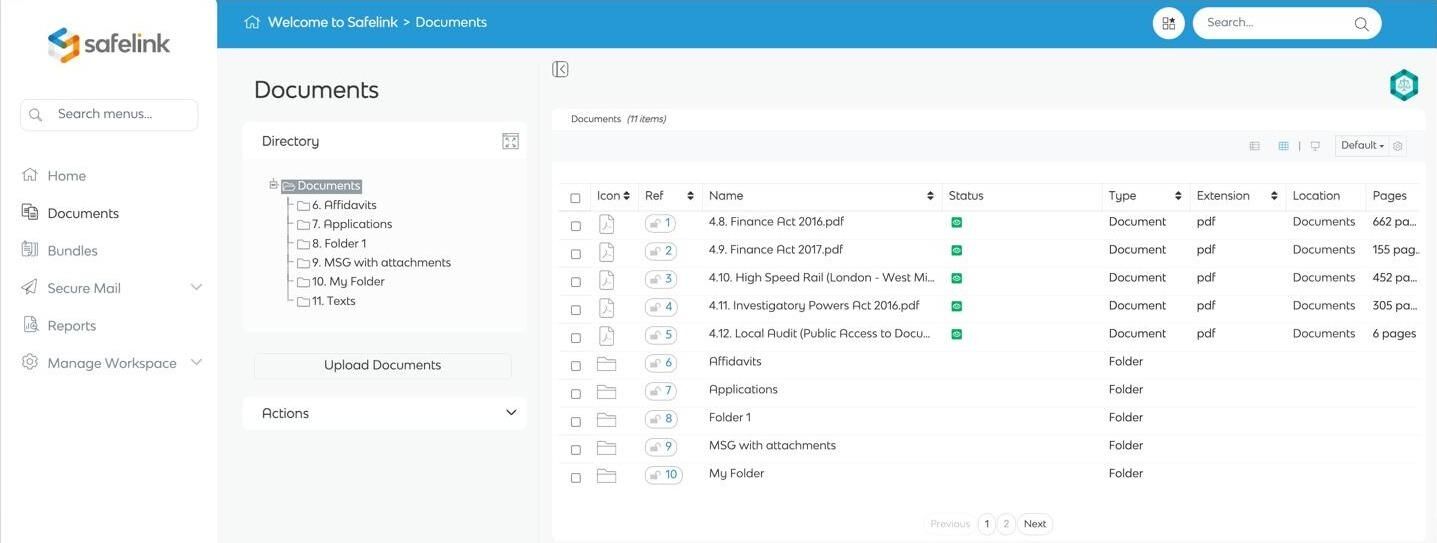Click ref badge 3 for High Speed Rail

click(661, 279)
